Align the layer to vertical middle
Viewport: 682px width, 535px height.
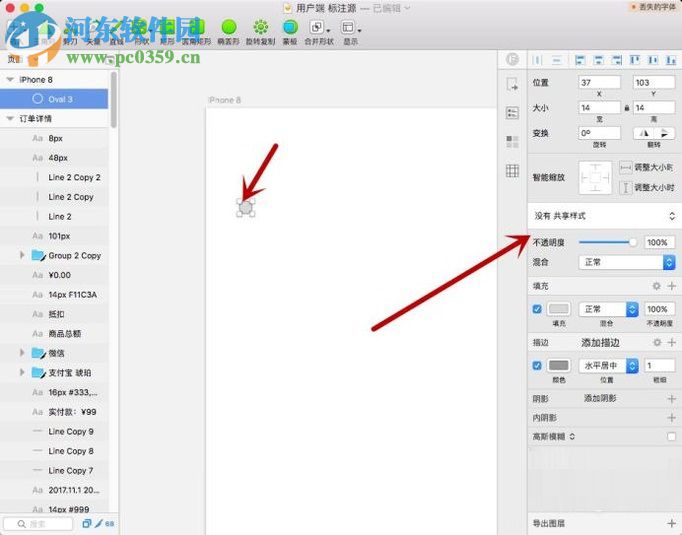[x=653, y=60]
